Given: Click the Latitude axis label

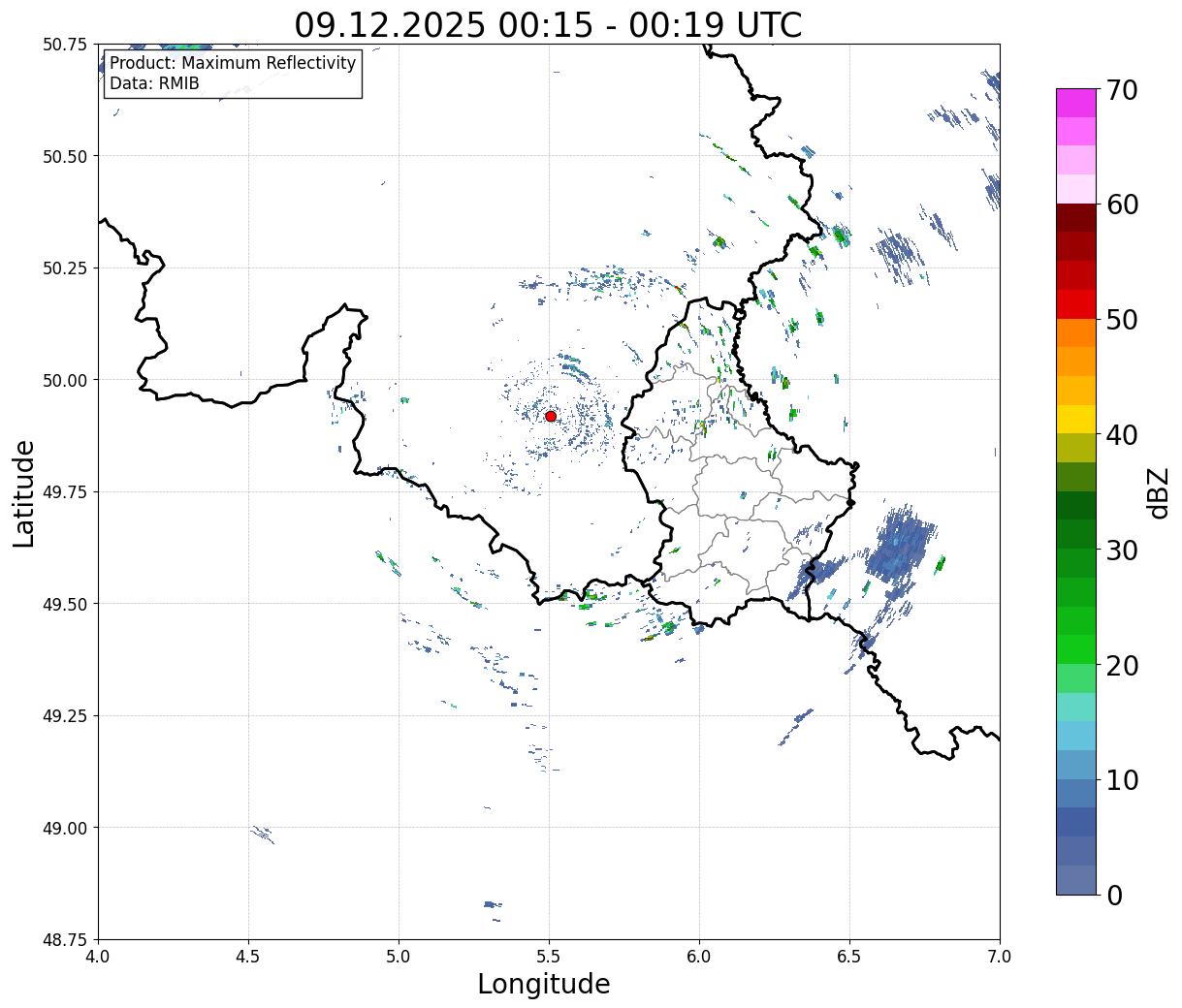Looking at the screenshot, I should (x=24, y=492).
